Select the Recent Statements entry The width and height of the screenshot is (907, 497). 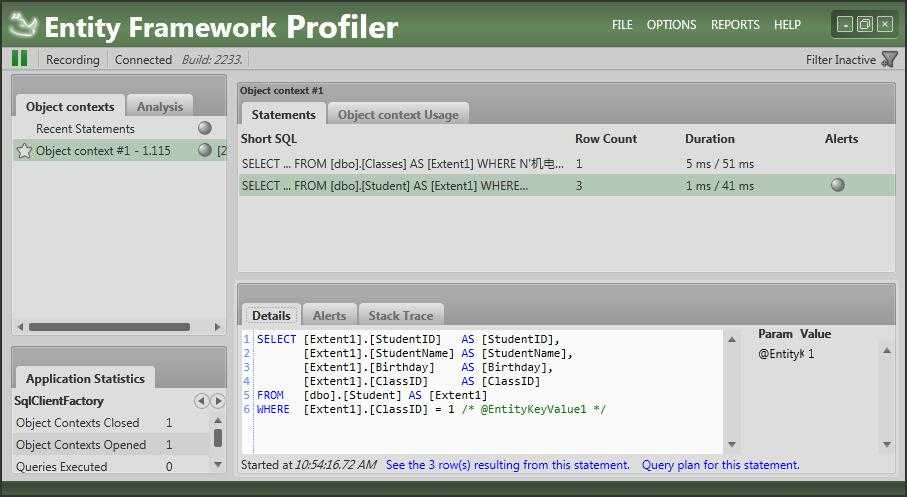[x=119, y=128]
